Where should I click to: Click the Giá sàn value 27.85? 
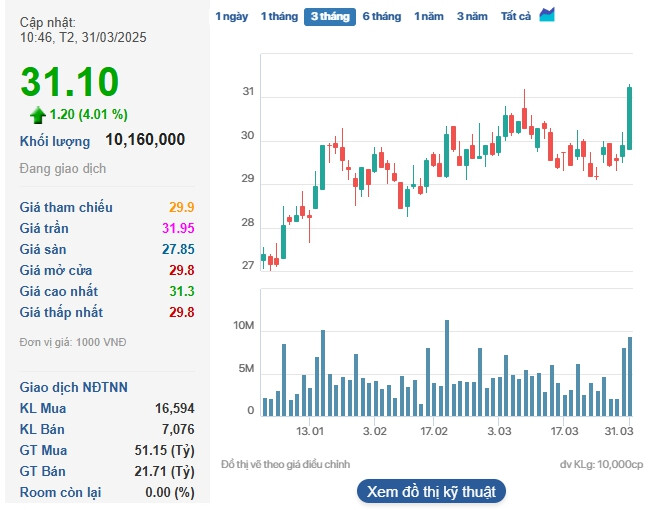[175, 249]
